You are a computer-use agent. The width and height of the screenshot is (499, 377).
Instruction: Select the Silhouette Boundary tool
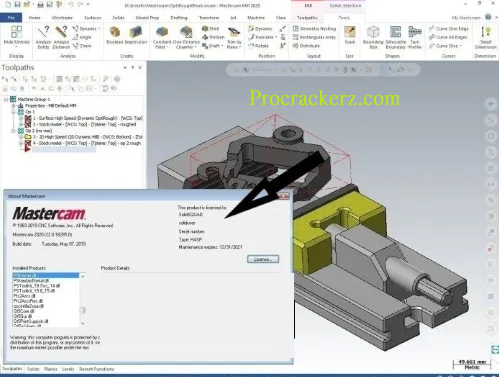pos(395,37)
